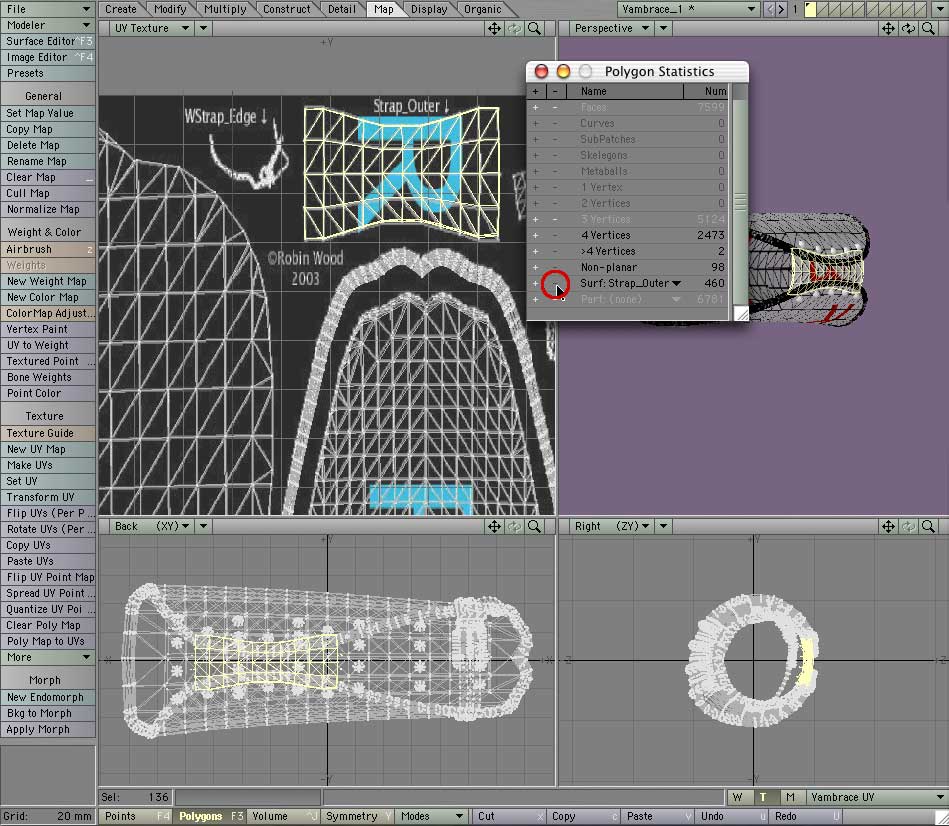Open the Detail tab

click(x=342, y=9)
